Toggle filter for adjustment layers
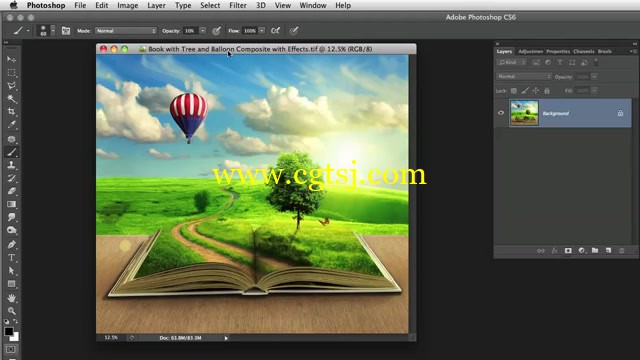Image resolution: width=640 pixels, height=360 pixels. 548,62
